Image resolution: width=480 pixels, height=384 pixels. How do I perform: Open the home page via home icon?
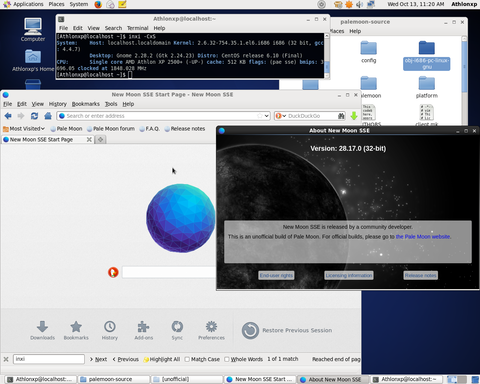pyautogui.click(x=48, y=116)
